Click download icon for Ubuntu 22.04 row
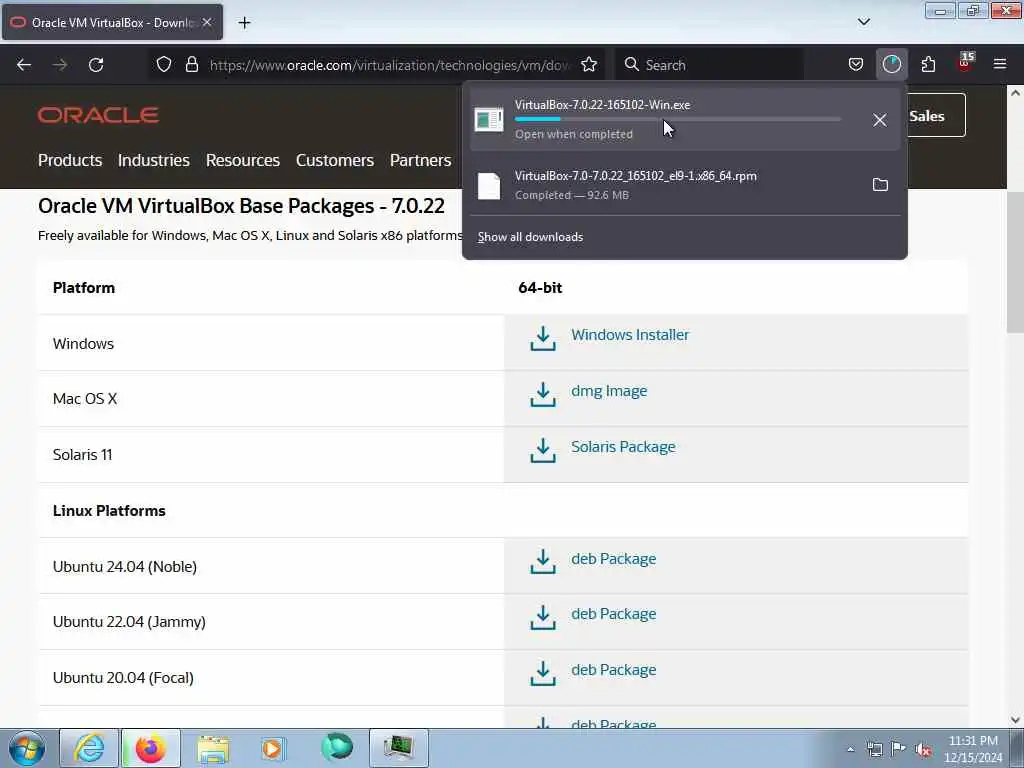The width and height of the screenshot is (1024, 768). click(x=543, y=618)
